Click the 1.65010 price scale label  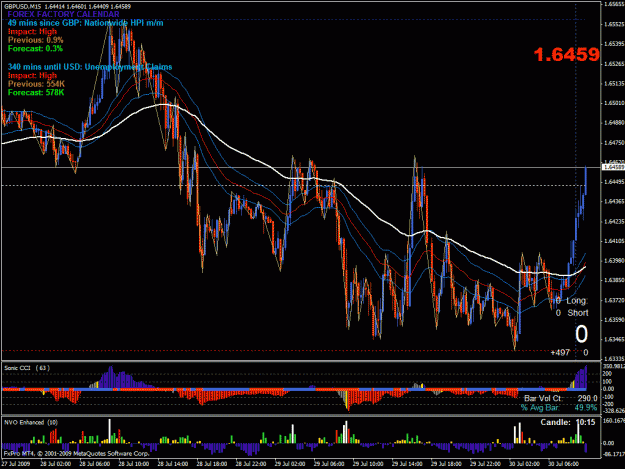pos(614,103)
